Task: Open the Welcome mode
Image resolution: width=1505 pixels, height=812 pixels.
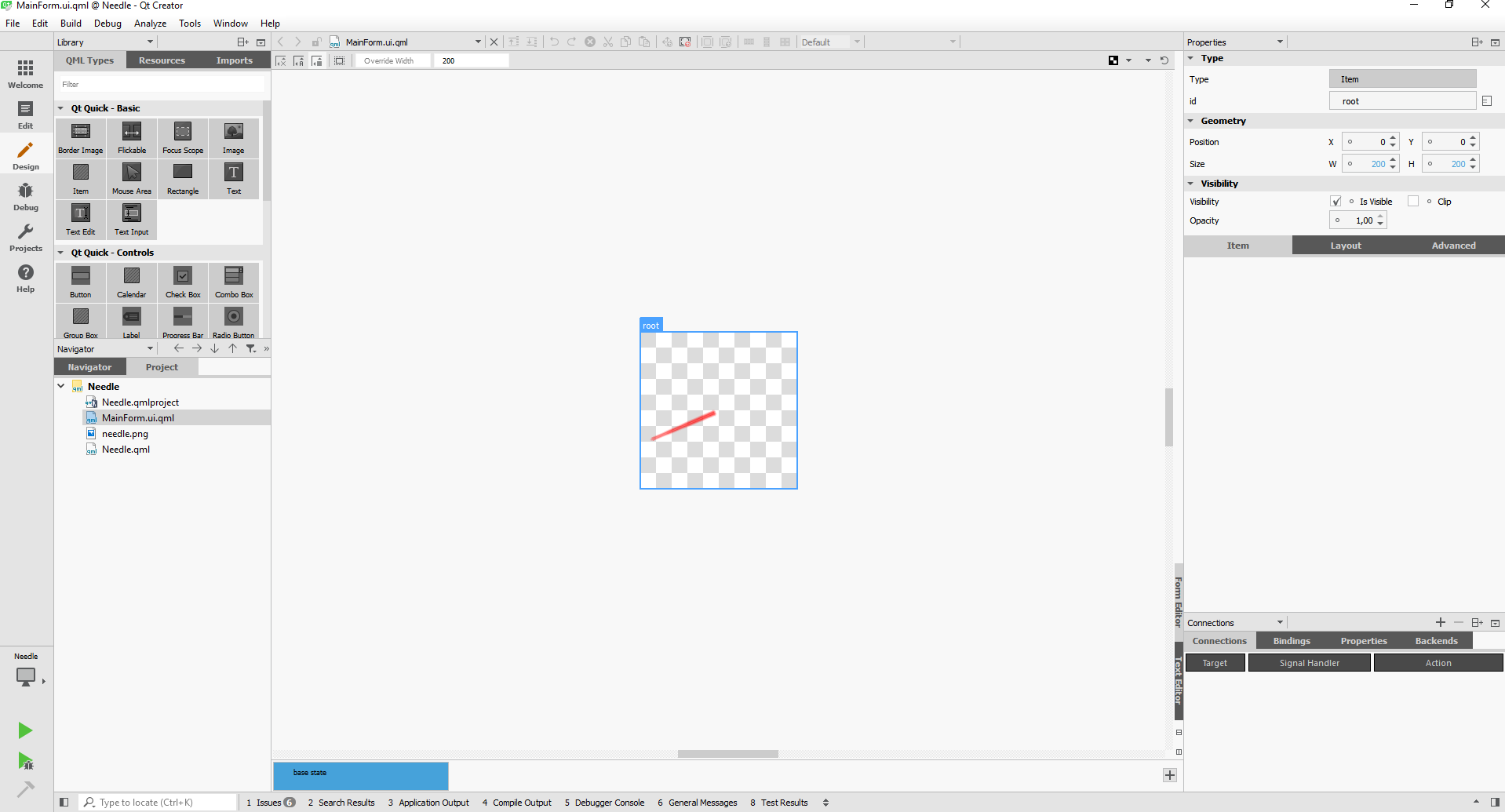Action: pyautogui.click(x=25, y=74)
